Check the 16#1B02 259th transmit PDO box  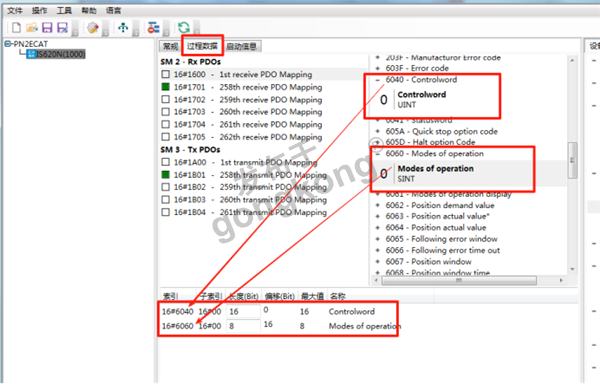click(165, 187)
